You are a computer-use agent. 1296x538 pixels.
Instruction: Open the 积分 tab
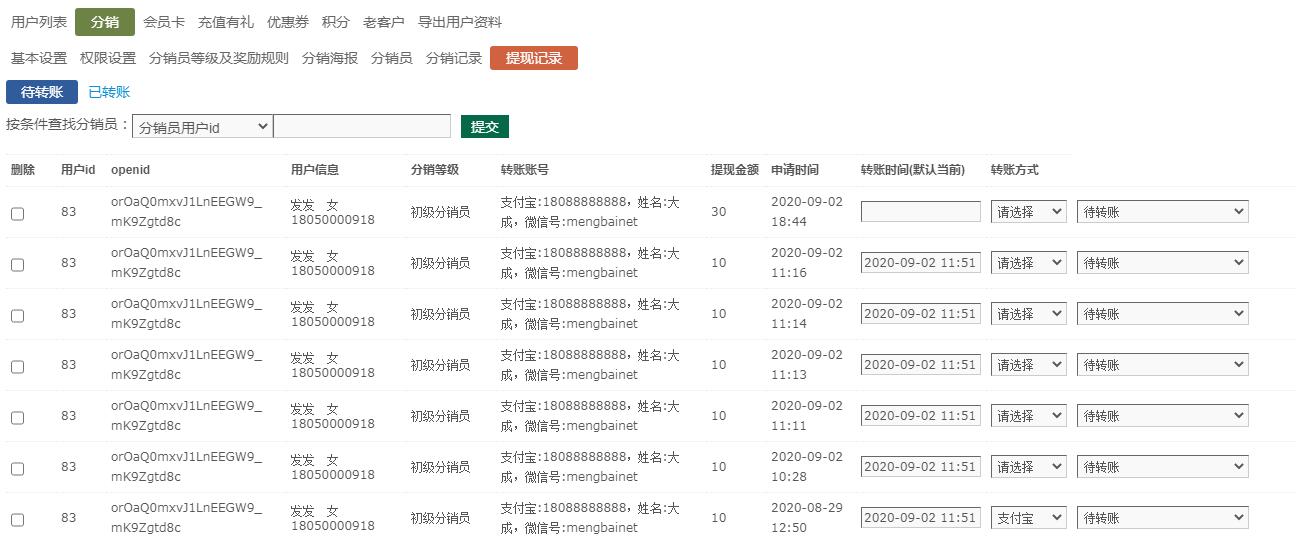[336, 22]
